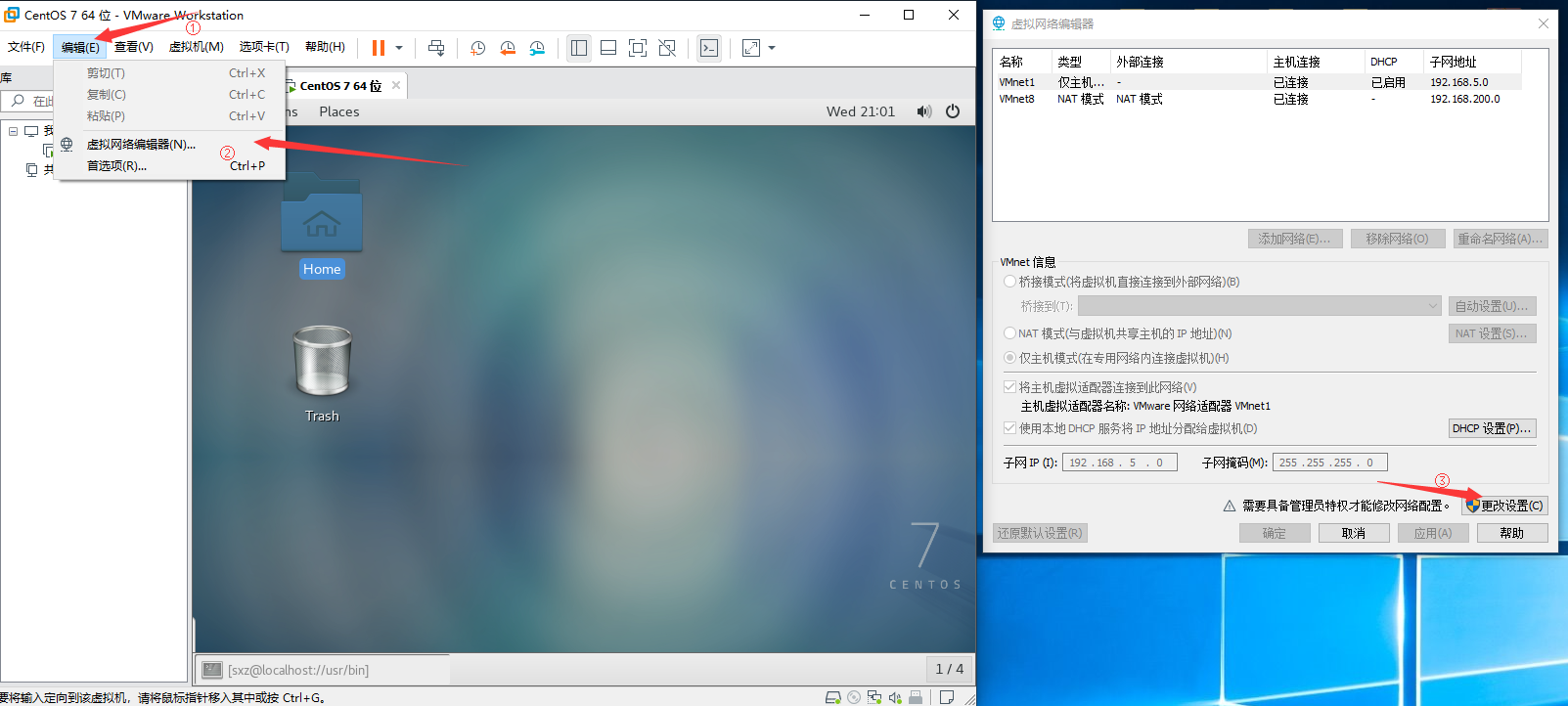Revert the VM to its previous snapshot
This screenshot has width=1568, height=706.
click(x=508, y=48)
